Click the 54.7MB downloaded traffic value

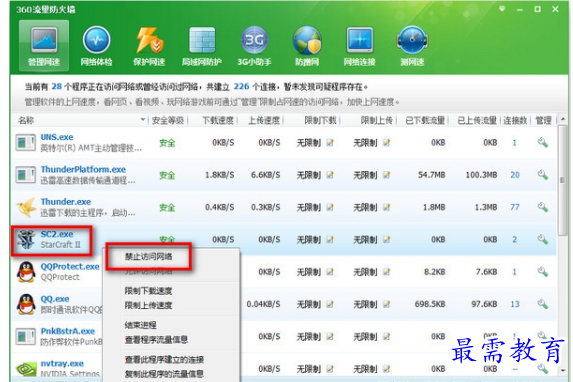click(432, 175)
